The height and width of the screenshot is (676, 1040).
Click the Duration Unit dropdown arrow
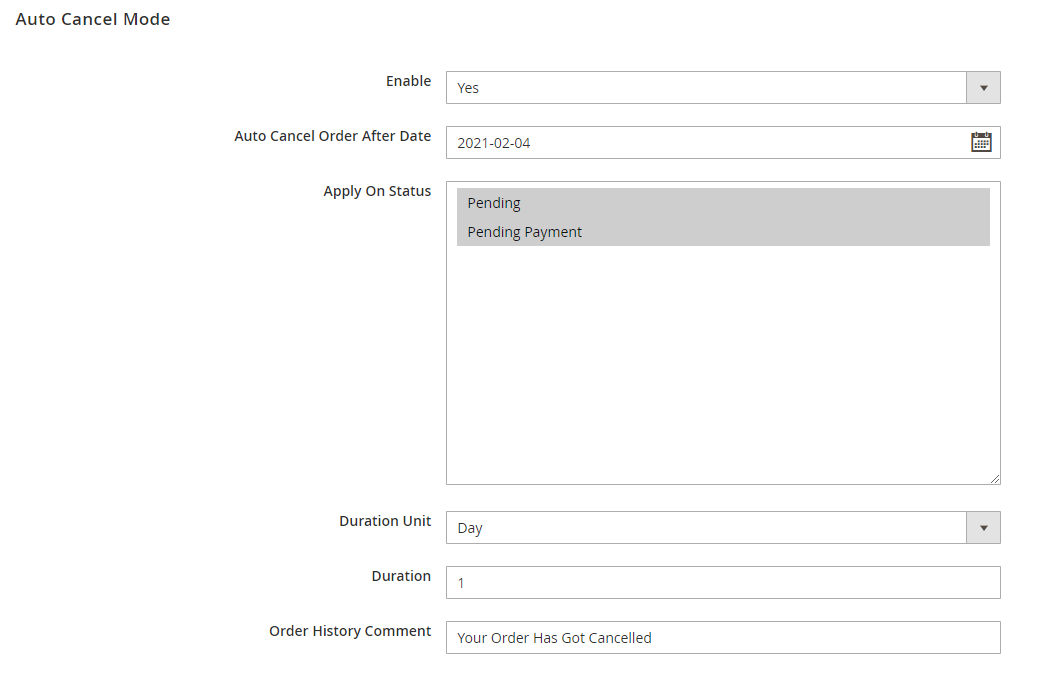(983, 528)
